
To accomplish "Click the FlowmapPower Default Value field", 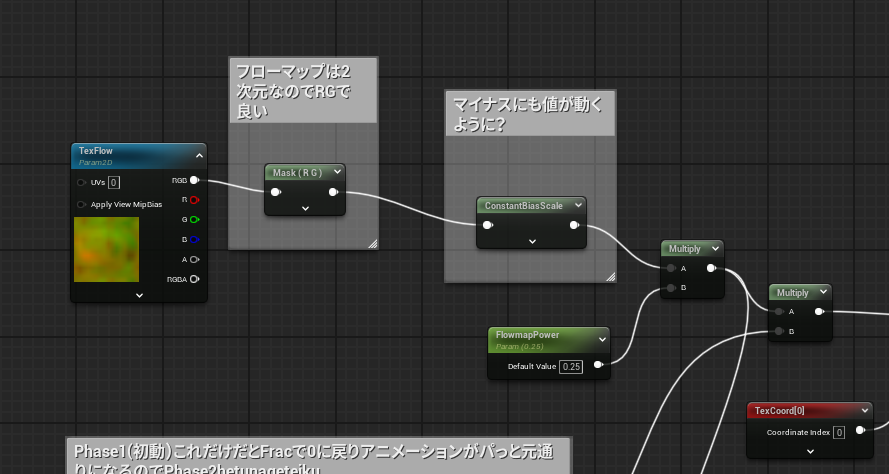I will [571, 367].
